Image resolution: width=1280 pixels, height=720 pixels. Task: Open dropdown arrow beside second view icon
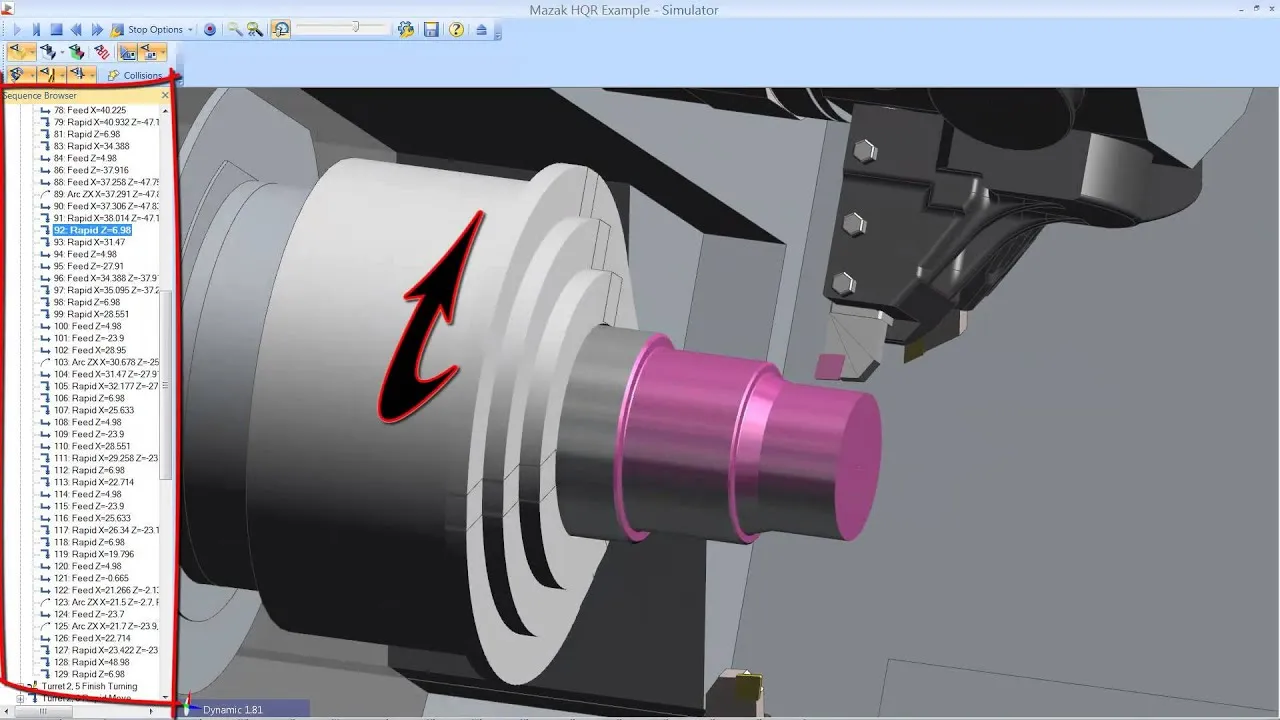(62, 52)
